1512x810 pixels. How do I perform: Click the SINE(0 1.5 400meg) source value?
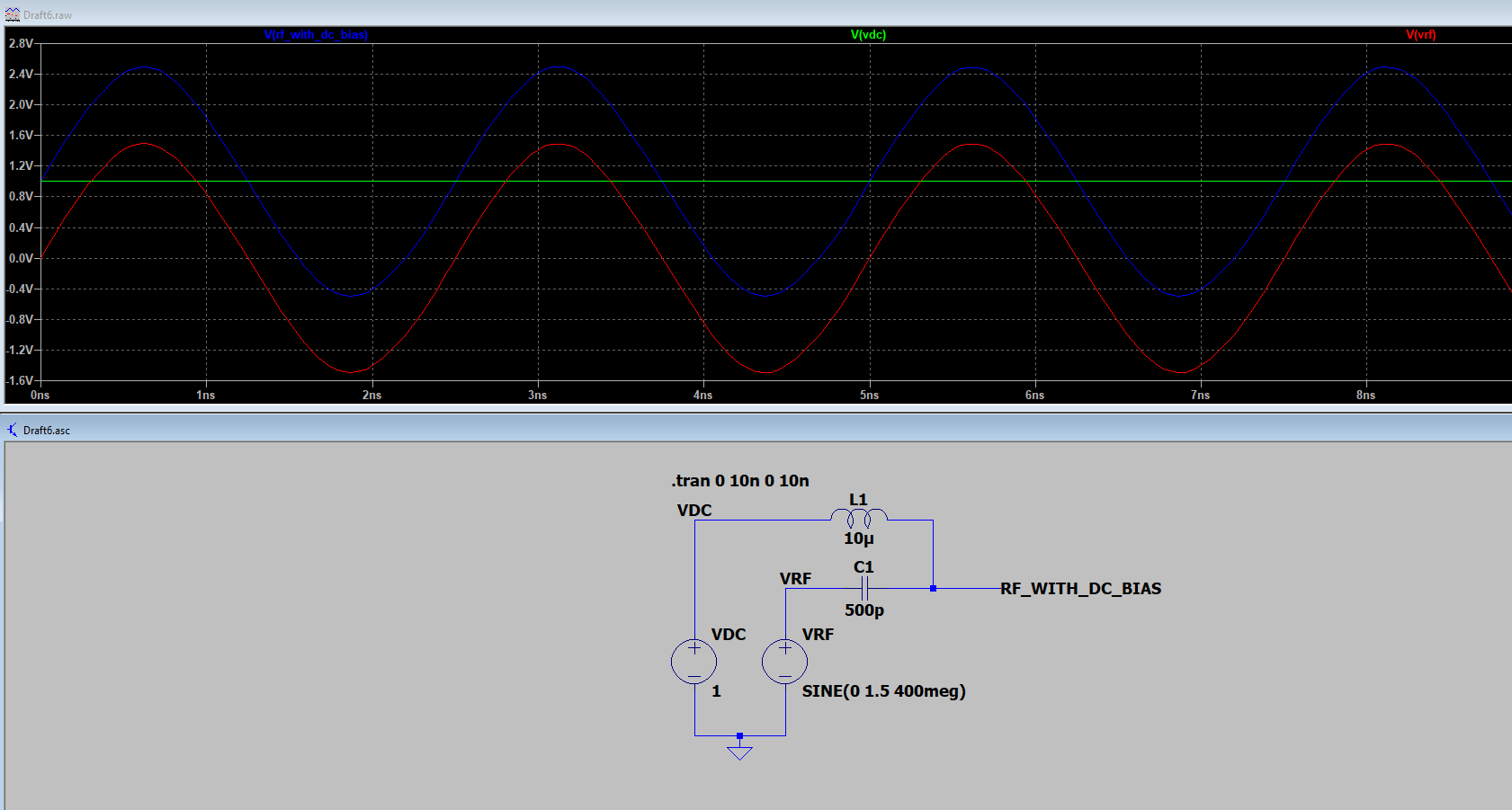pos(884,691)
